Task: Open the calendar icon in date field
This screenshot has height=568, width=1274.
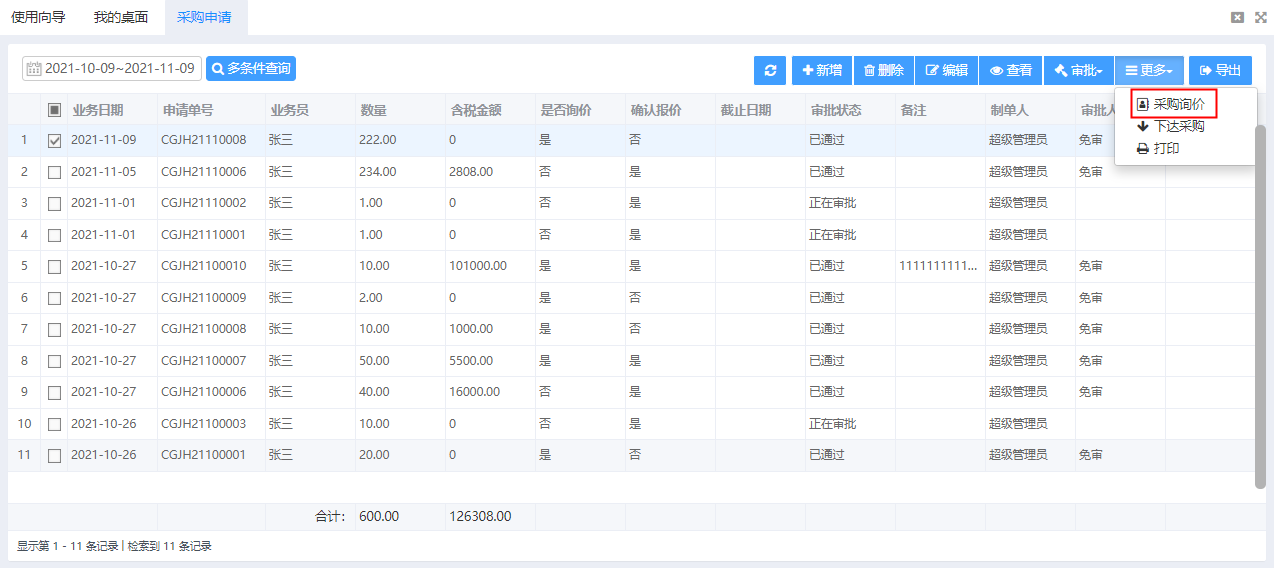Action: pos(34,69)
